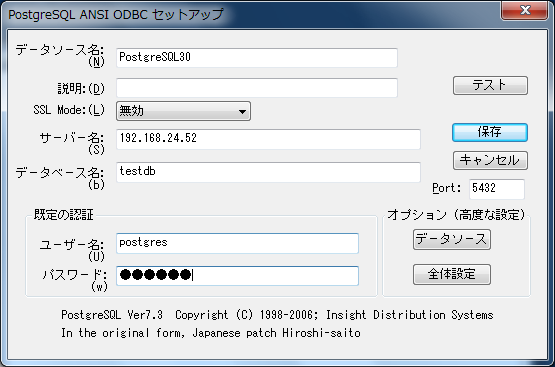555x367 pixels.
Task: Click the Port field showing 5432
Action: click(x=497, y=189)
